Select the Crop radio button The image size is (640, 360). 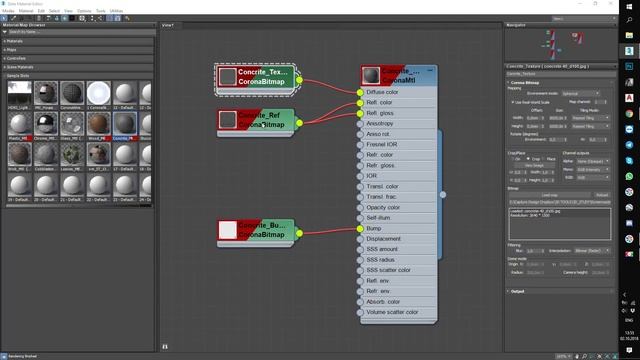click(x=528, y=159)
